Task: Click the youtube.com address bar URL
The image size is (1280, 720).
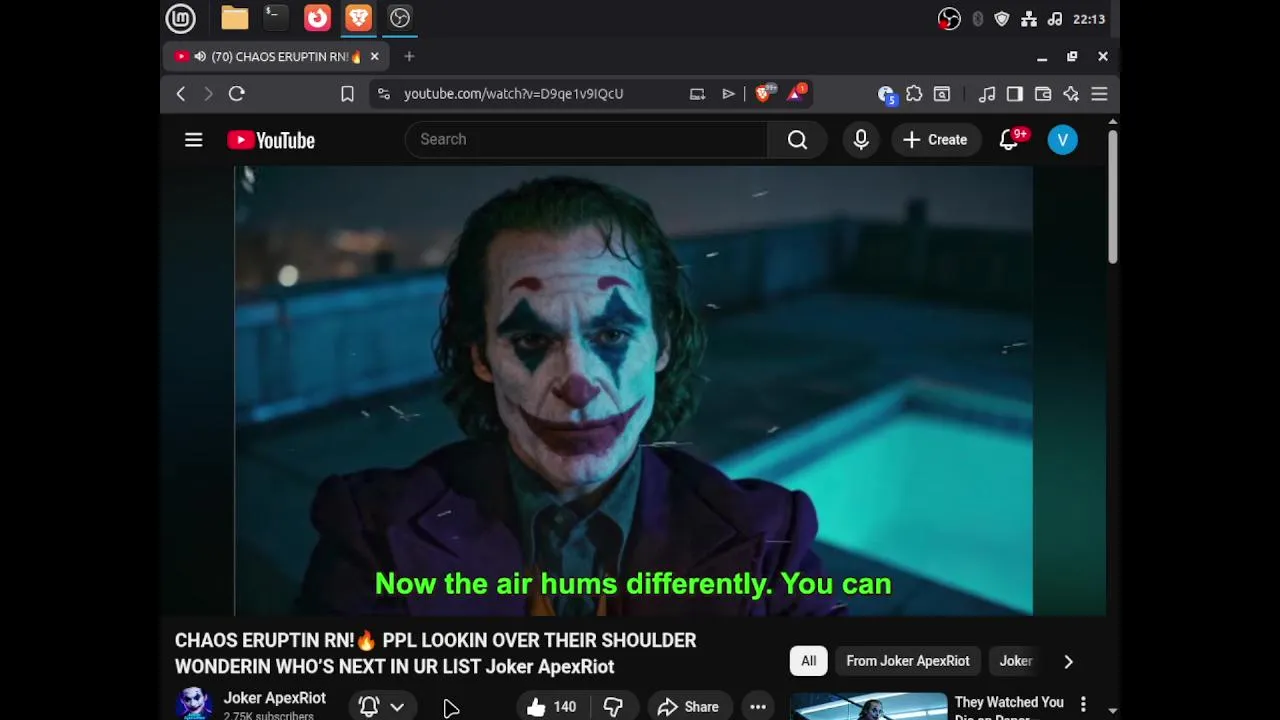Action: 513,94
